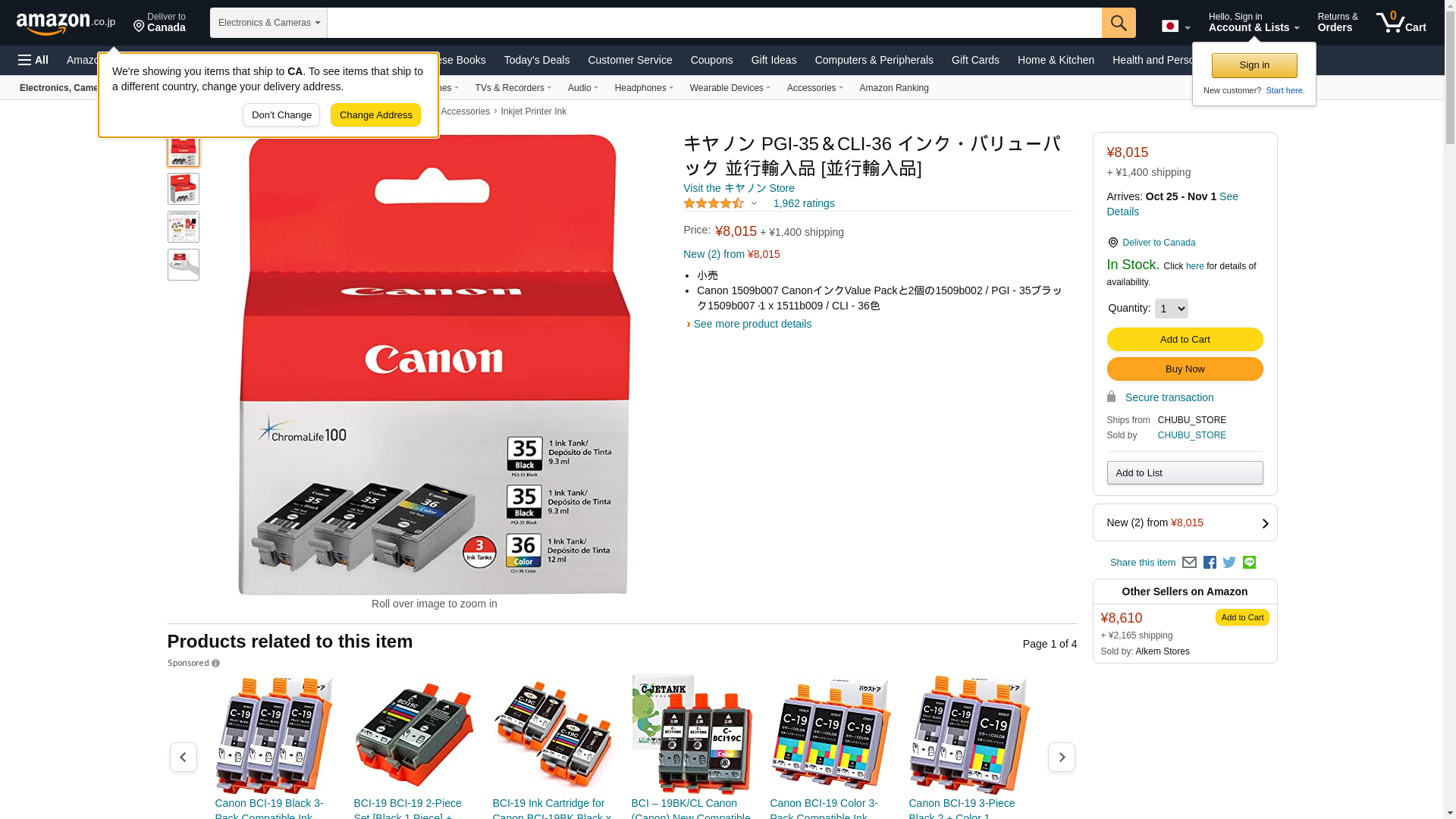Open the Quantity dropdown
Image resolution: width=1456 pixels, height=819 pixels.
[x=1171, y=309]
